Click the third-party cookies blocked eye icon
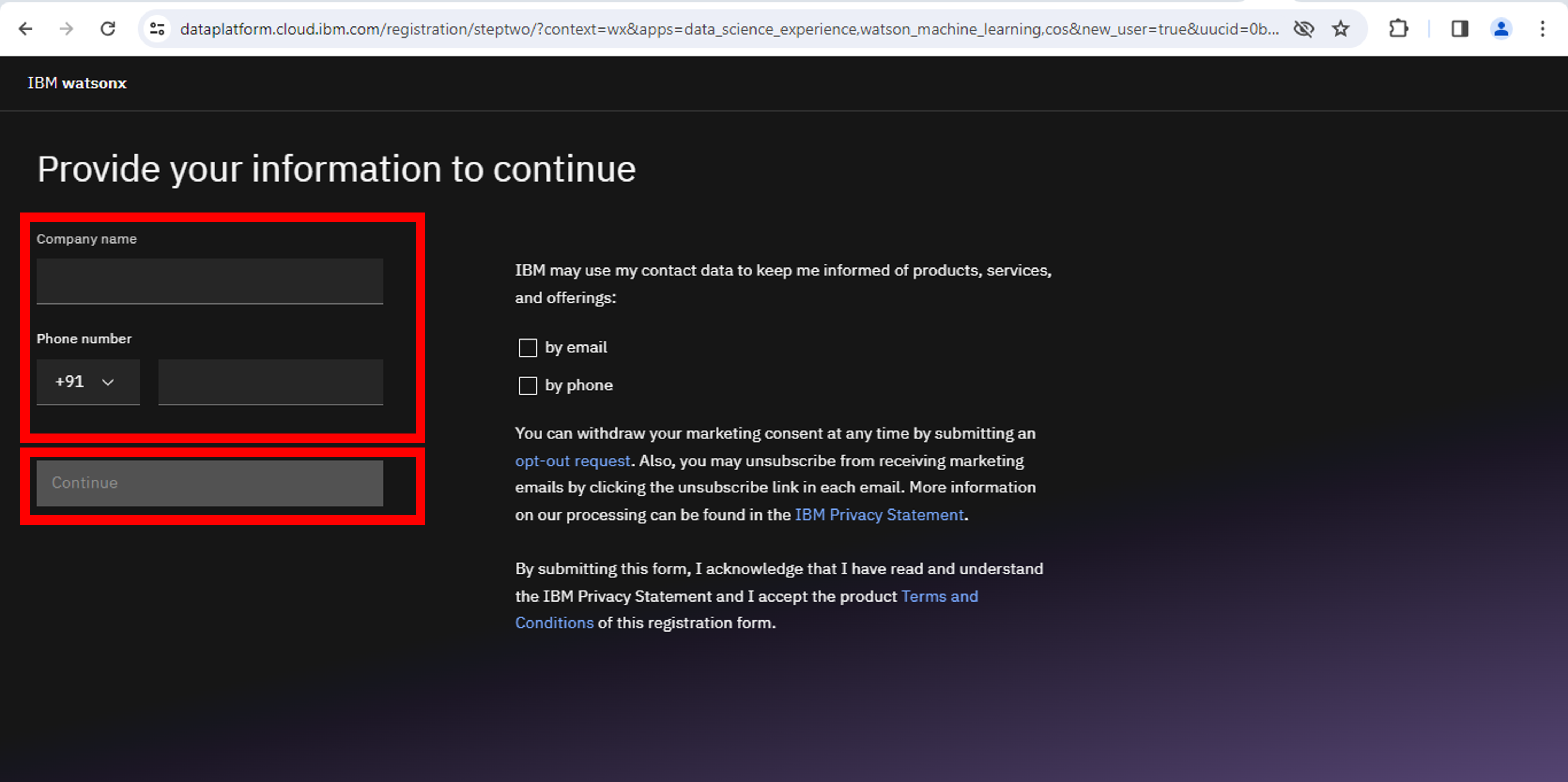The width and height of the screenshot is (1568, 782). tap(1303, 29)
